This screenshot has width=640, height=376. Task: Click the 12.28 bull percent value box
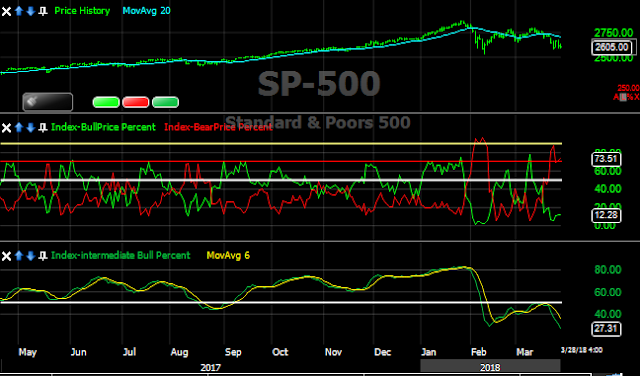(606, 215)
